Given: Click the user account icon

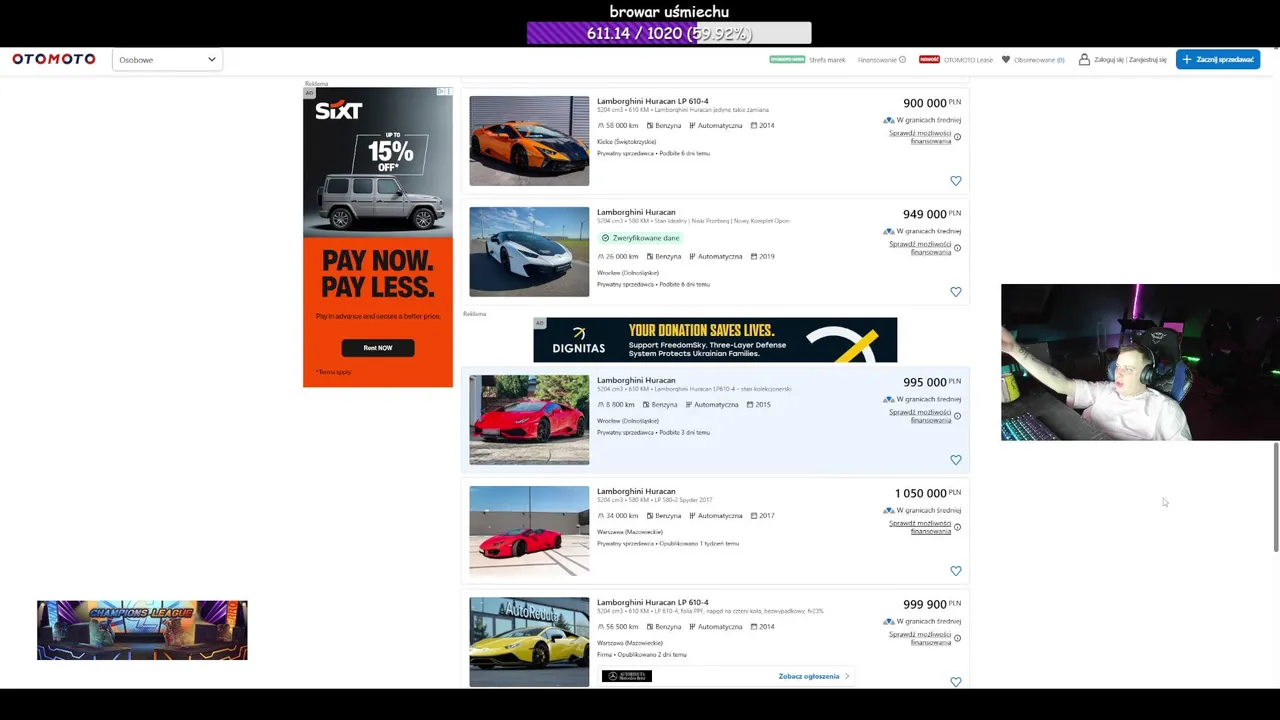Looking at the screenshot, I should (x=1084, y=60).
